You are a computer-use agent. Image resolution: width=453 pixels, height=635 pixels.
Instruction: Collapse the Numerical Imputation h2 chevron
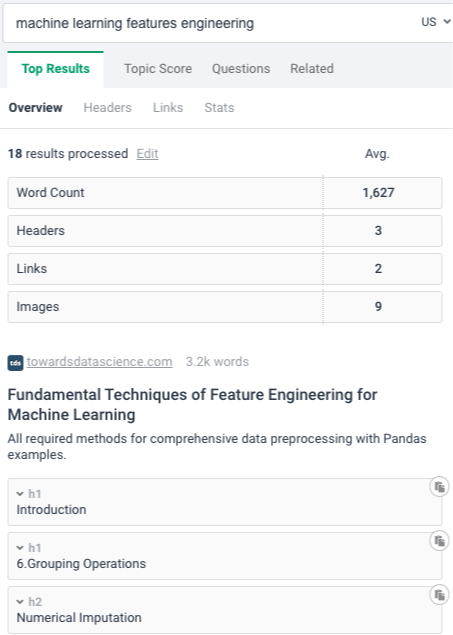click(20, 602)
